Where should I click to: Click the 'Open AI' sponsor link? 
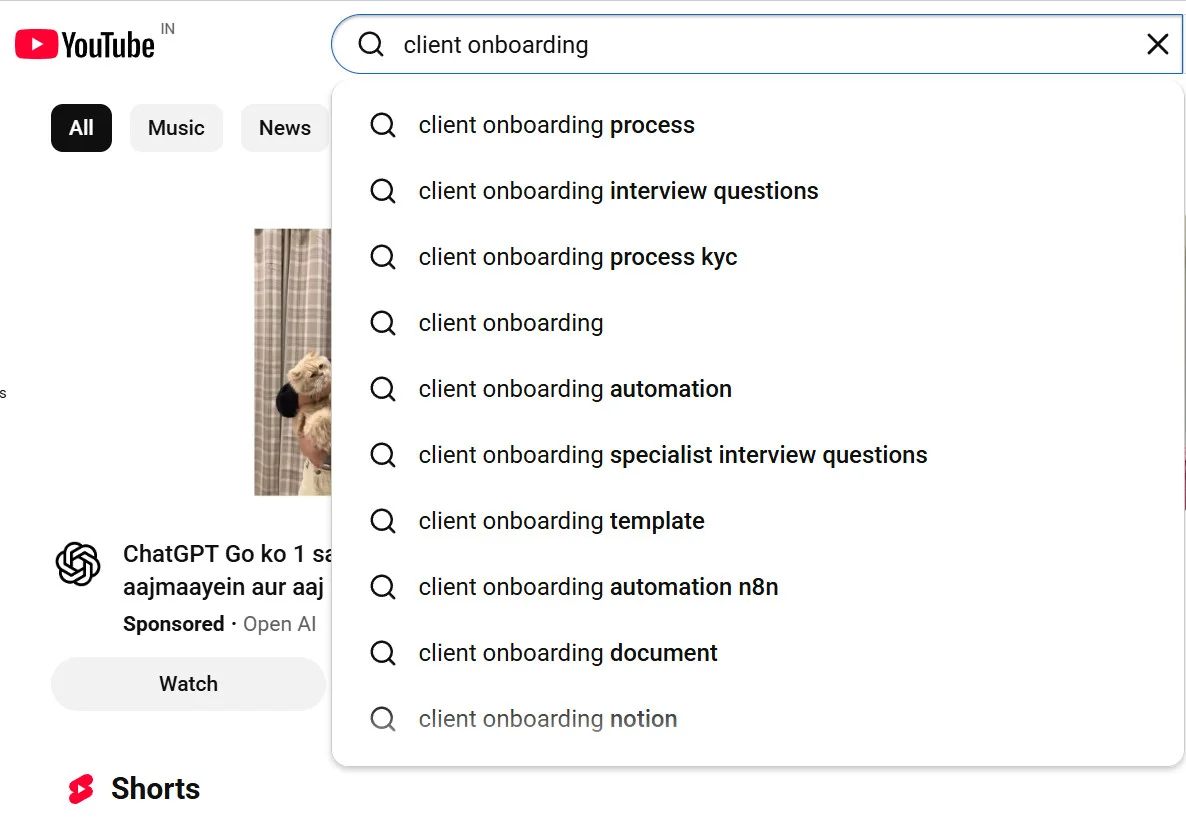280,623
